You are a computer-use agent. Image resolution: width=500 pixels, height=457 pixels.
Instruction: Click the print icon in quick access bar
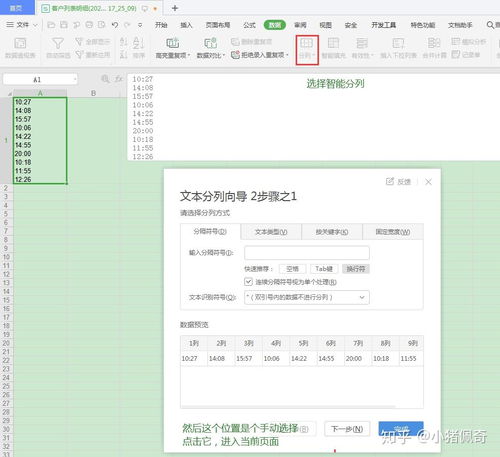tap(89, 25)
